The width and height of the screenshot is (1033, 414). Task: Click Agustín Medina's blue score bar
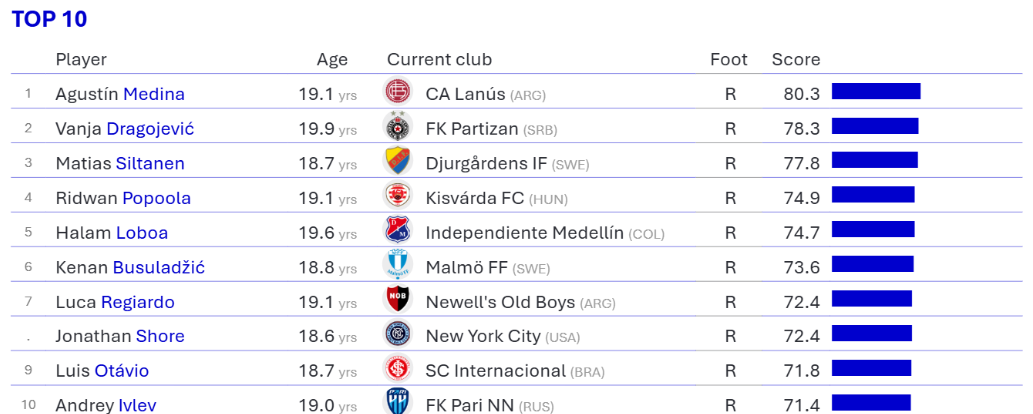click(x=875, y=92)
